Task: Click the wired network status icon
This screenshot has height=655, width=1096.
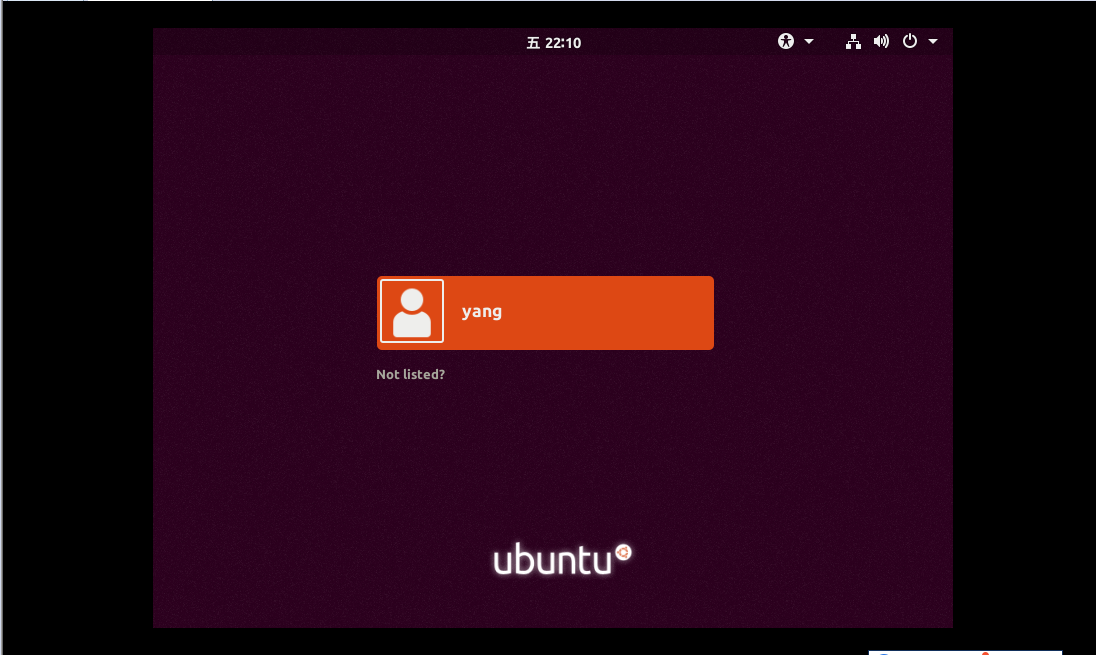Action: 853,41
